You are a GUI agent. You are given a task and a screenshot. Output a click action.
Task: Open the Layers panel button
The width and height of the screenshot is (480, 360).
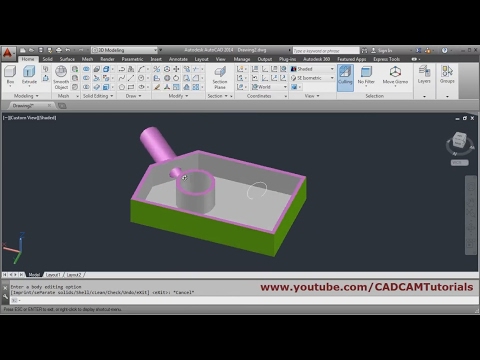click(x=424, y=75)
